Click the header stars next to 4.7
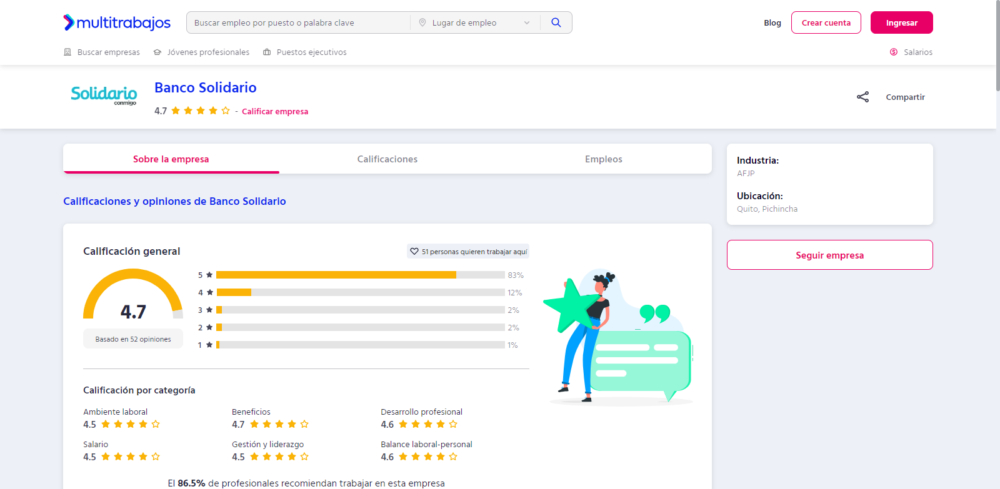Viewport: 1000px width, 489px height. click(x=200, y=111)
